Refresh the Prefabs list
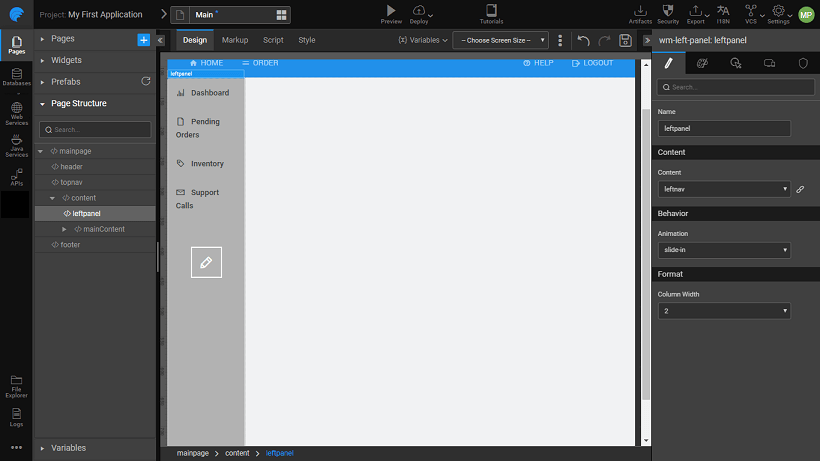This screenshot has height=461, width=820. (146, 81)
